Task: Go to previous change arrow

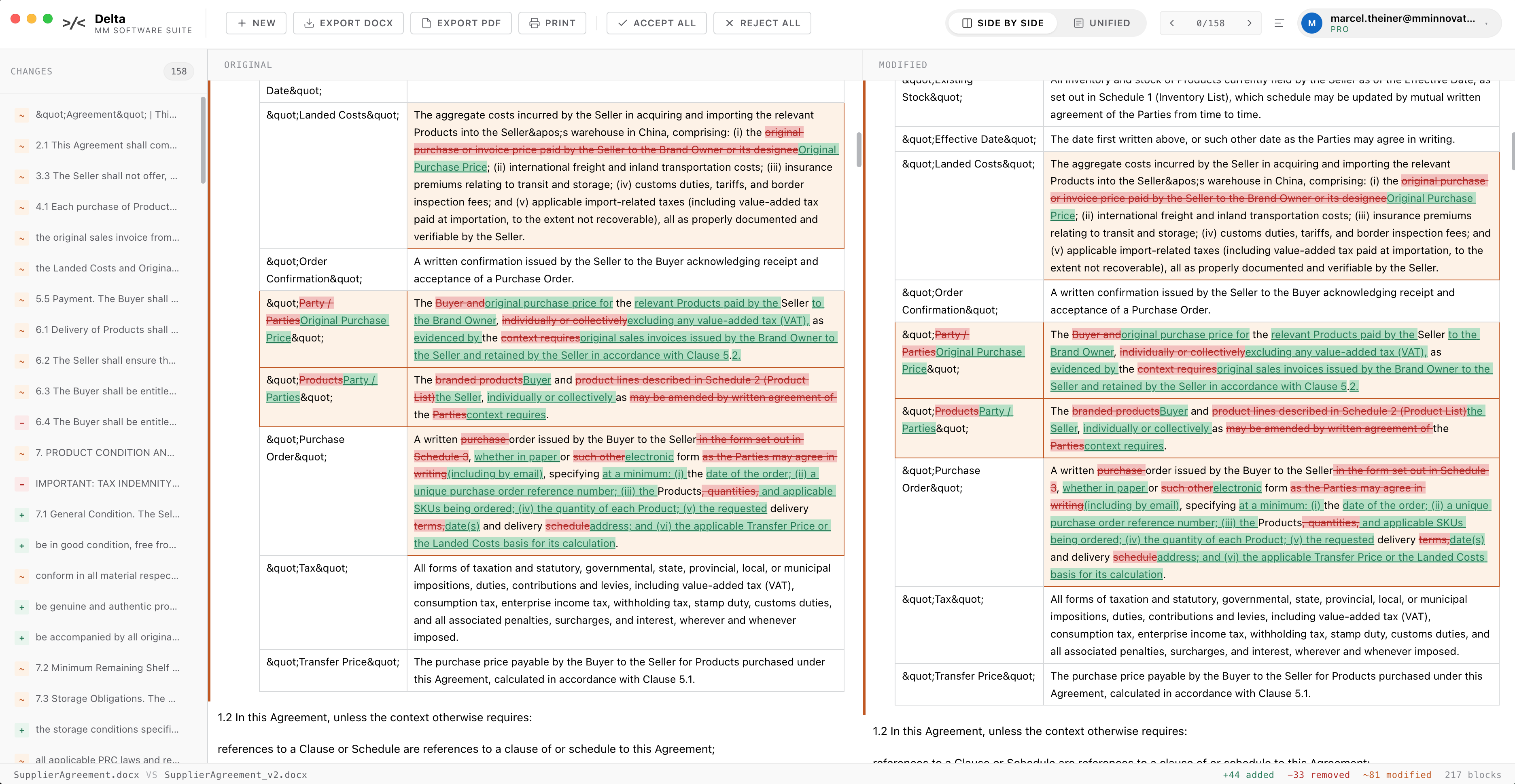Action: tap(1171, 23)
